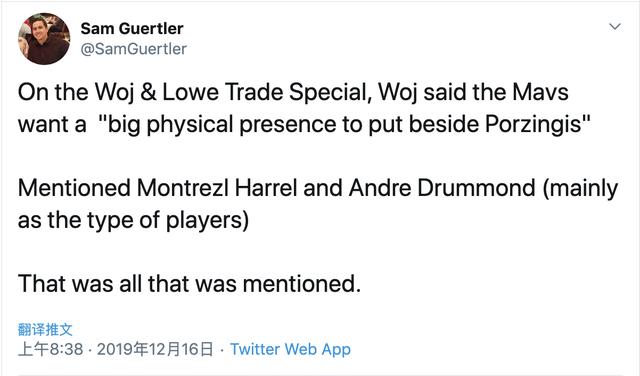
Task: Click the word 'Mavs' in the tweet
Action: click(x=540, y=92)
